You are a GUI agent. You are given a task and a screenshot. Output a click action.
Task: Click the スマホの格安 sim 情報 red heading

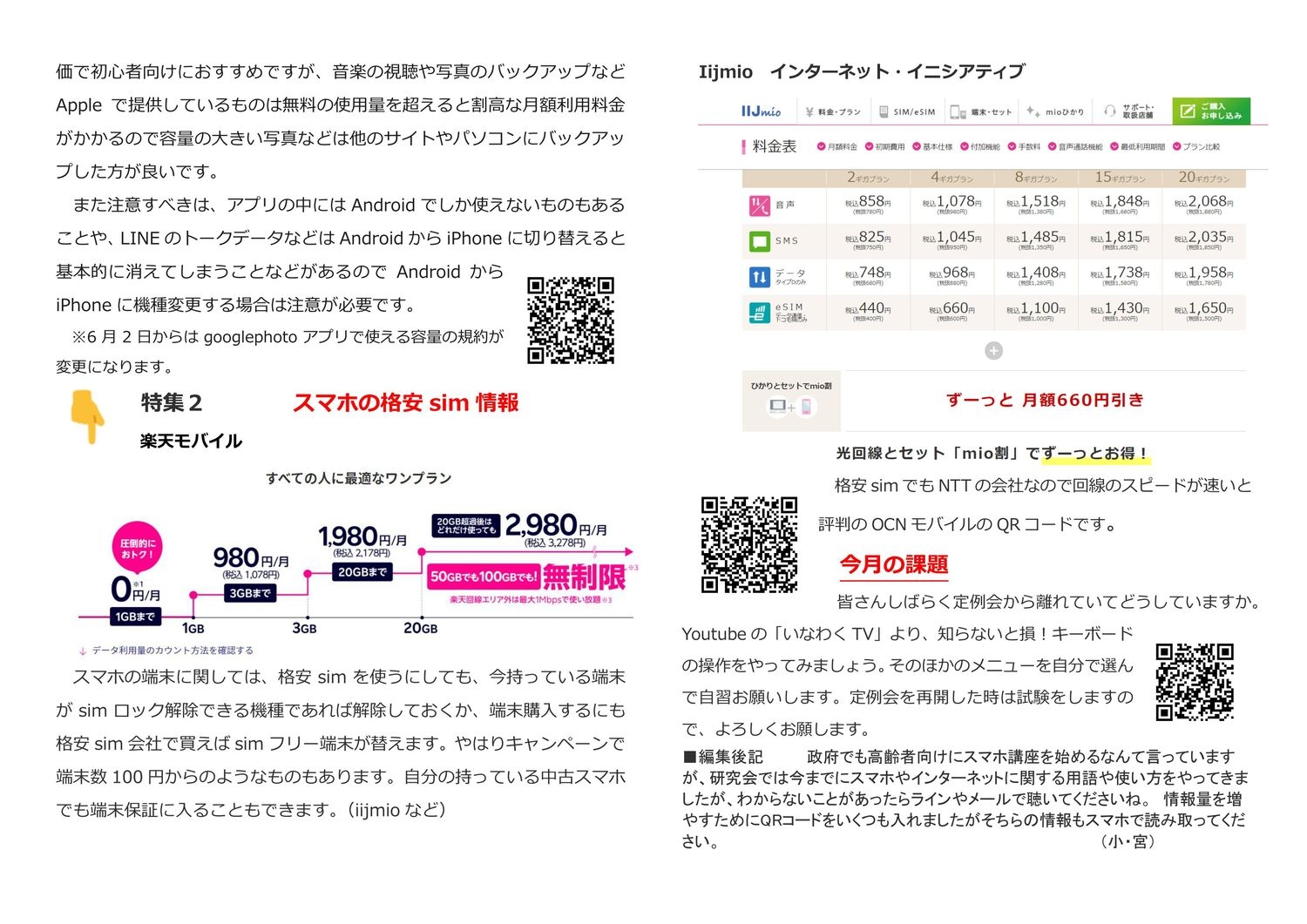406,402
